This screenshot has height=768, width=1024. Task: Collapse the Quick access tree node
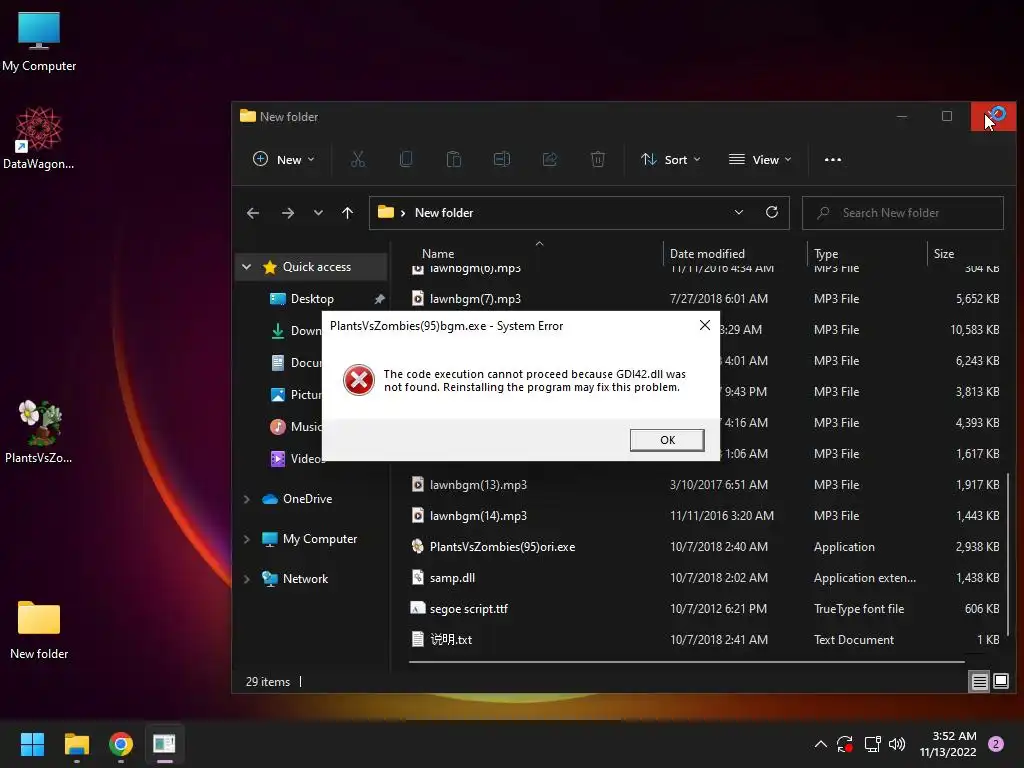click(246, 266)
